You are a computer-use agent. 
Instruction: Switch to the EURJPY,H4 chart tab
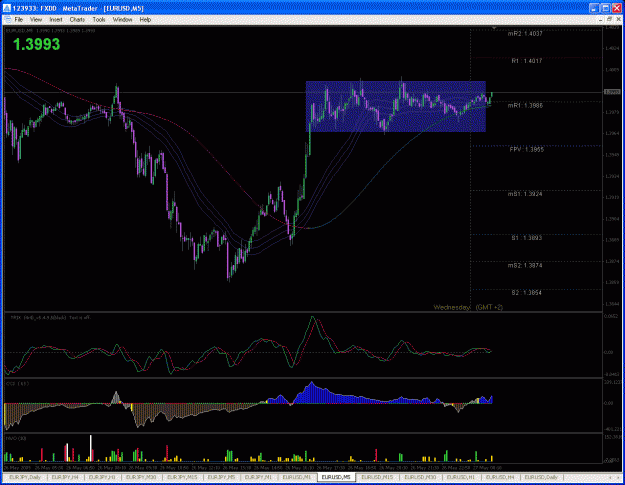point(65,477)
